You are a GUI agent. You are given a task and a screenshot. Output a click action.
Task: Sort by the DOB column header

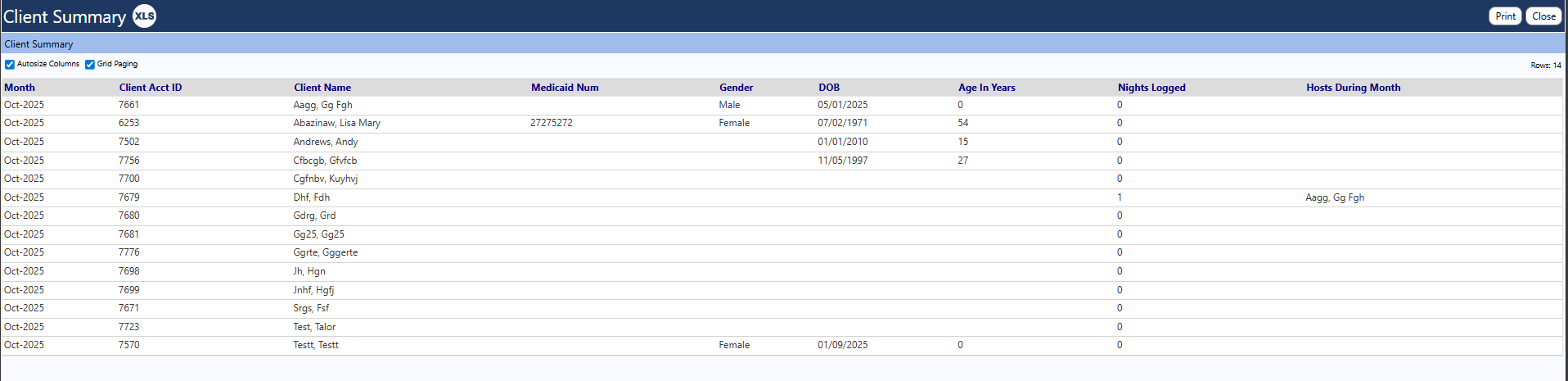tap(829, 88)
